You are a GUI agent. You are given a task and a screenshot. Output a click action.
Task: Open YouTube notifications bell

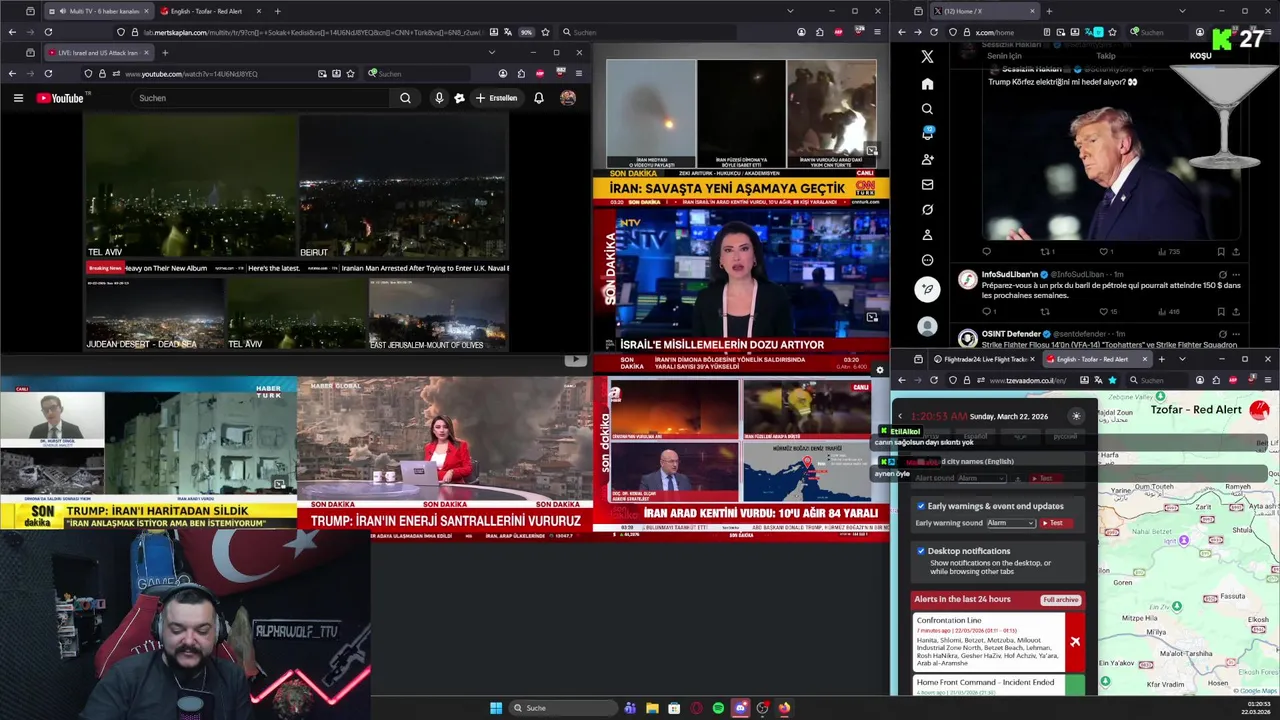coord(539,98)
